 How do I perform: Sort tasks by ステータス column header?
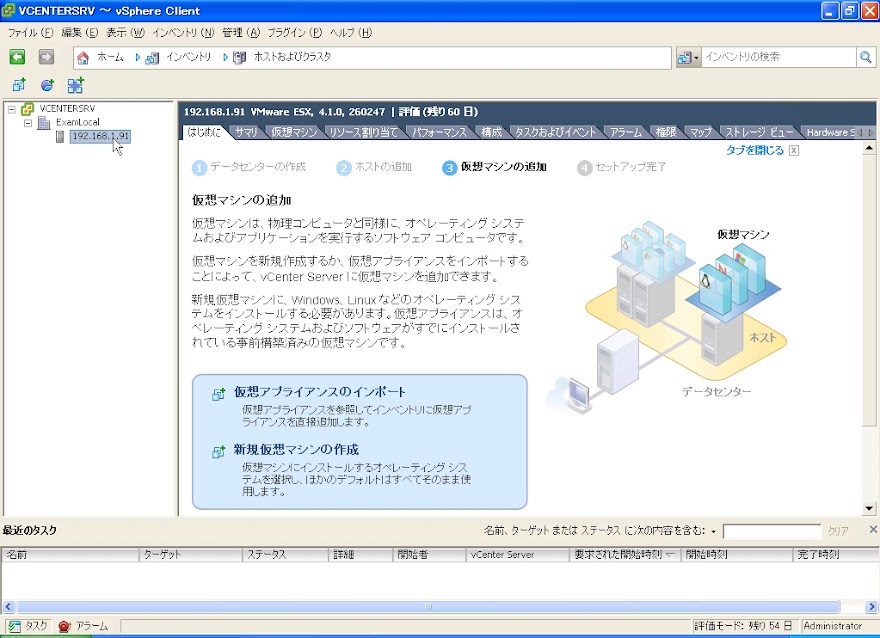(x=285, y=554)
